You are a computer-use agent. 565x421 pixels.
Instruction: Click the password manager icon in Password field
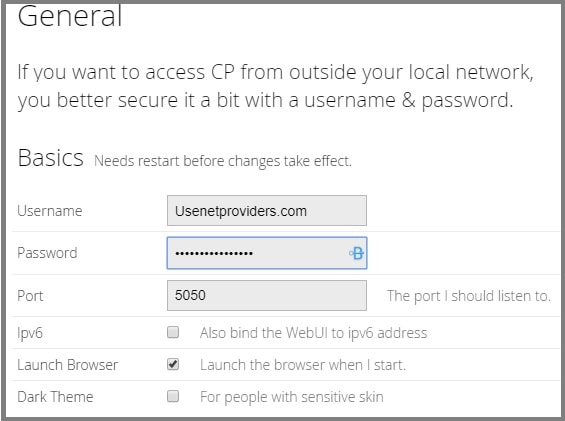tap(357, 253)
